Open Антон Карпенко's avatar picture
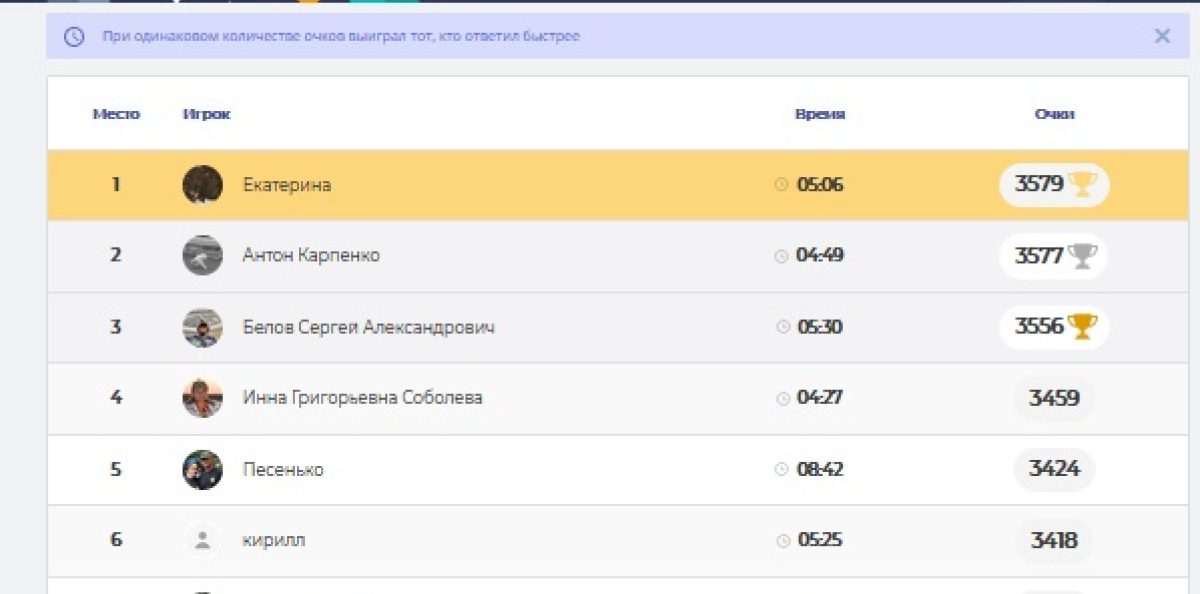The height and width of the screenshot is (594, 1200). point(203,255)
